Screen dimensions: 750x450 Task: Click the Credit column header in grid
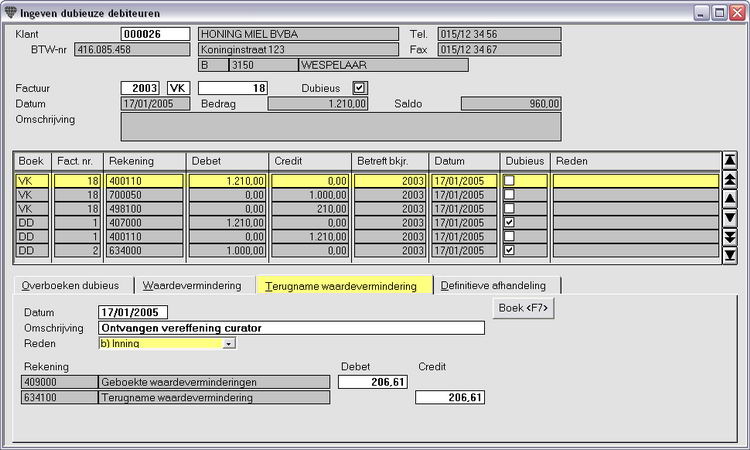click(310, 161)
